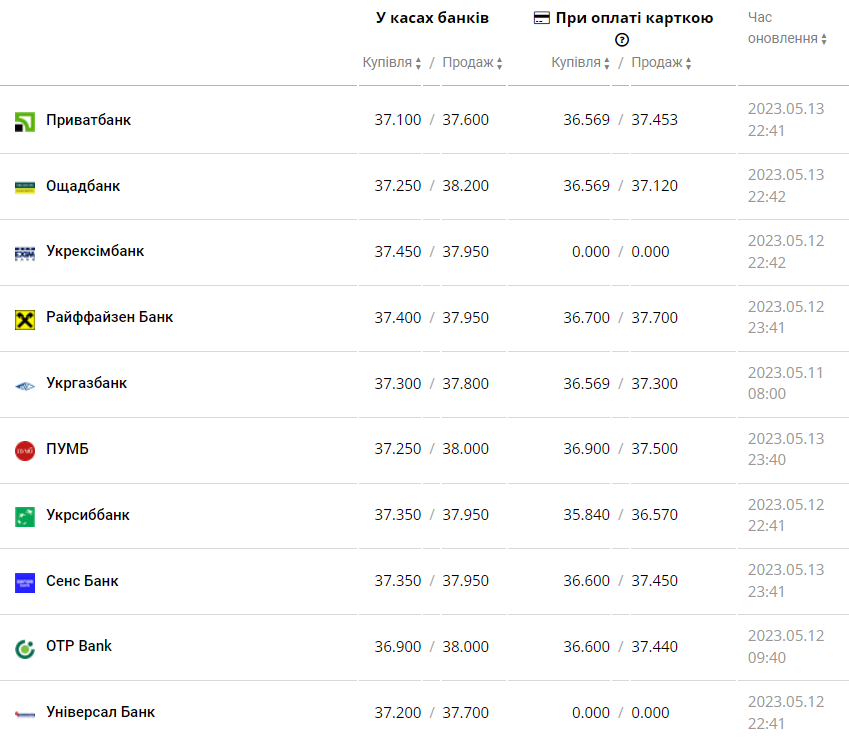Select Сенс Банк card sell rate 37.450

655,581
